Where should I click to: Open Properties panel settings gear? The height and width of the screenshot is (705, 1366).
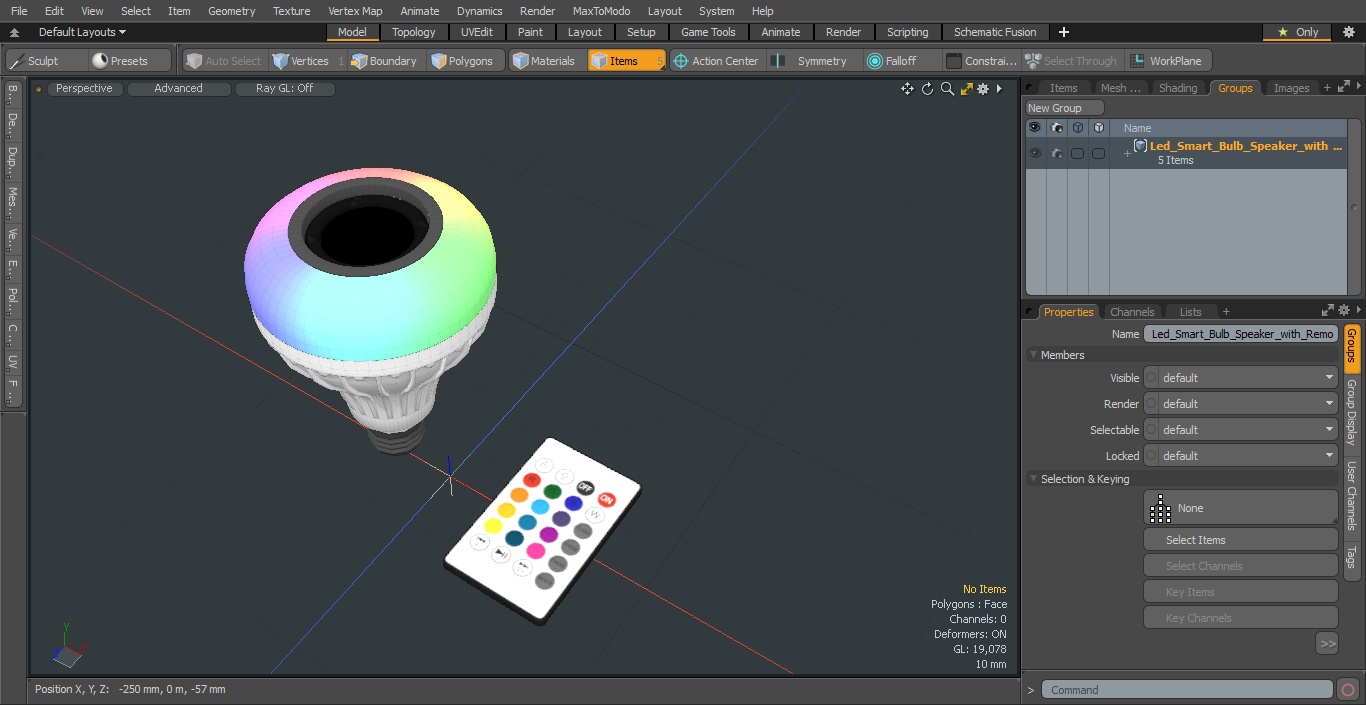pyautogui.click(x=1344, y=311)
